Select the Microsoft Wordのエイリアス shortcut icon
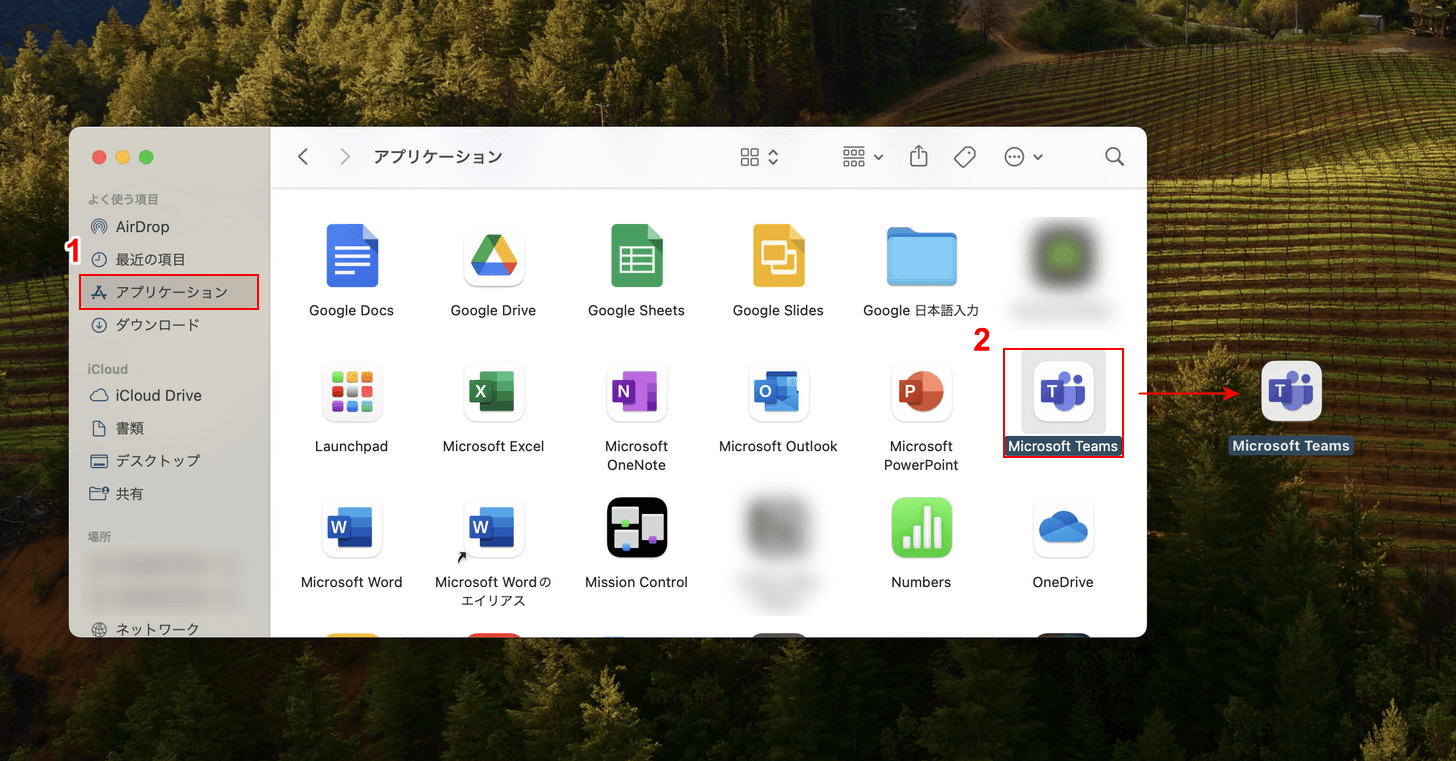Image resolution: width=1456 pixels, height=761 pixels. click(x=494, y=527)
